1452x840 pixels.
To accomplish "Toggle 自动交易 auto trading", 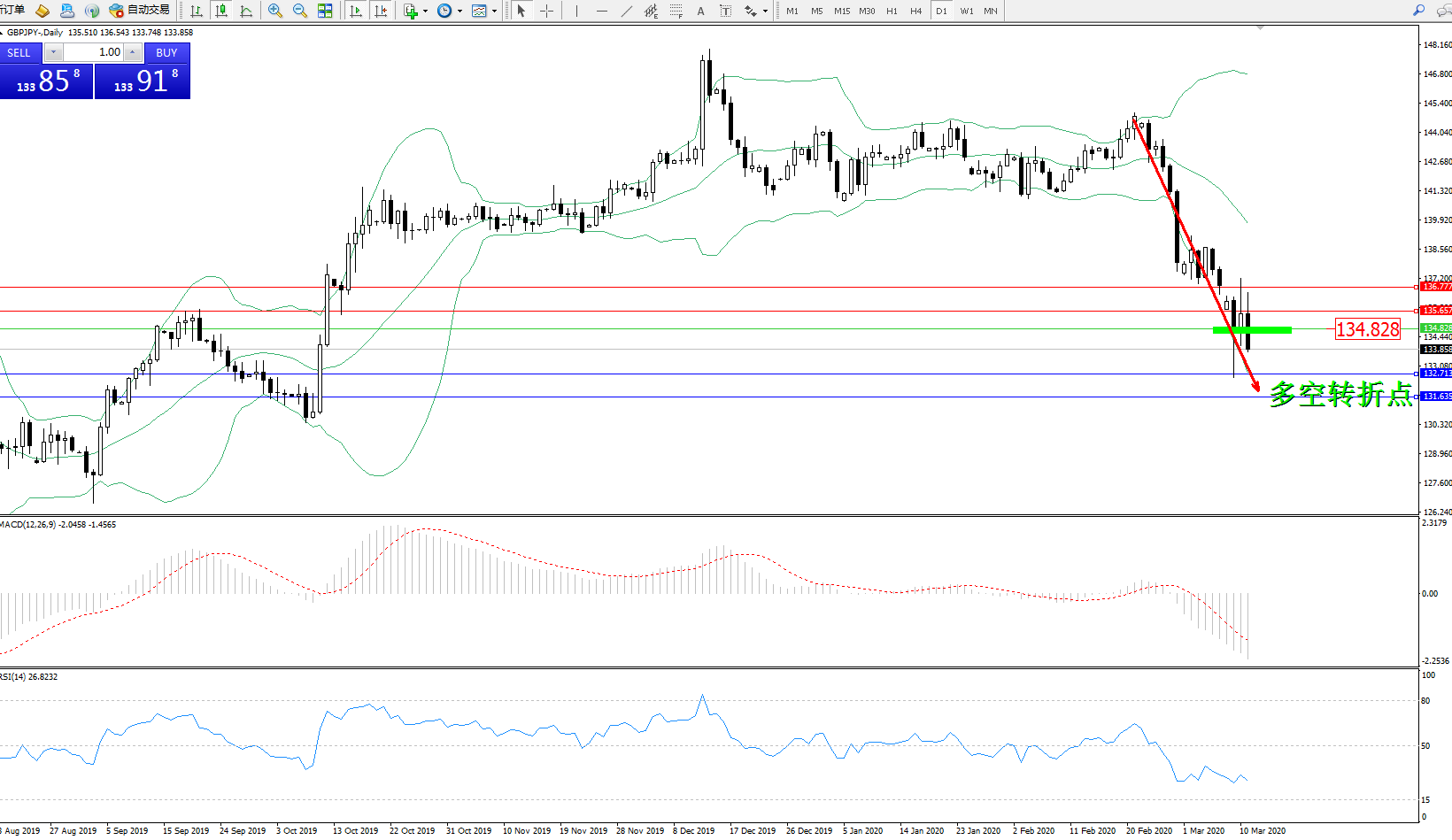I will [x=139, y=11].
